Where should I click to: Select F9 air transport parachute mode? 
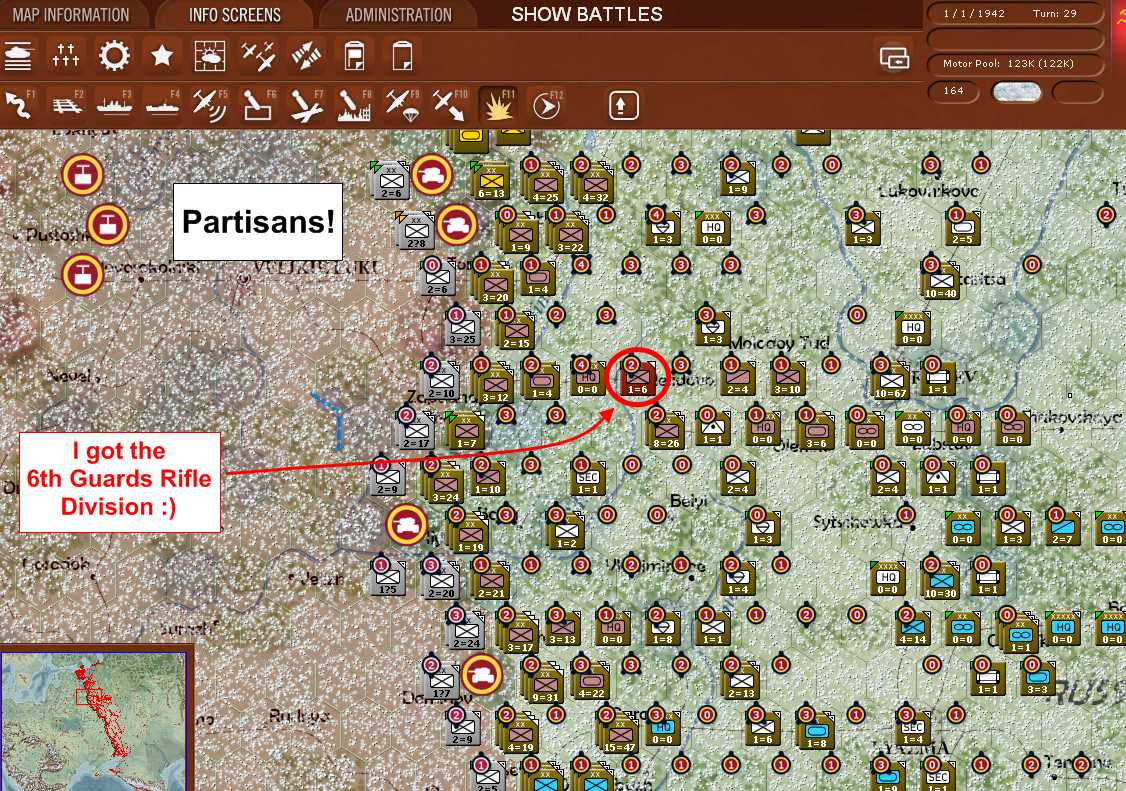(402, 106)
